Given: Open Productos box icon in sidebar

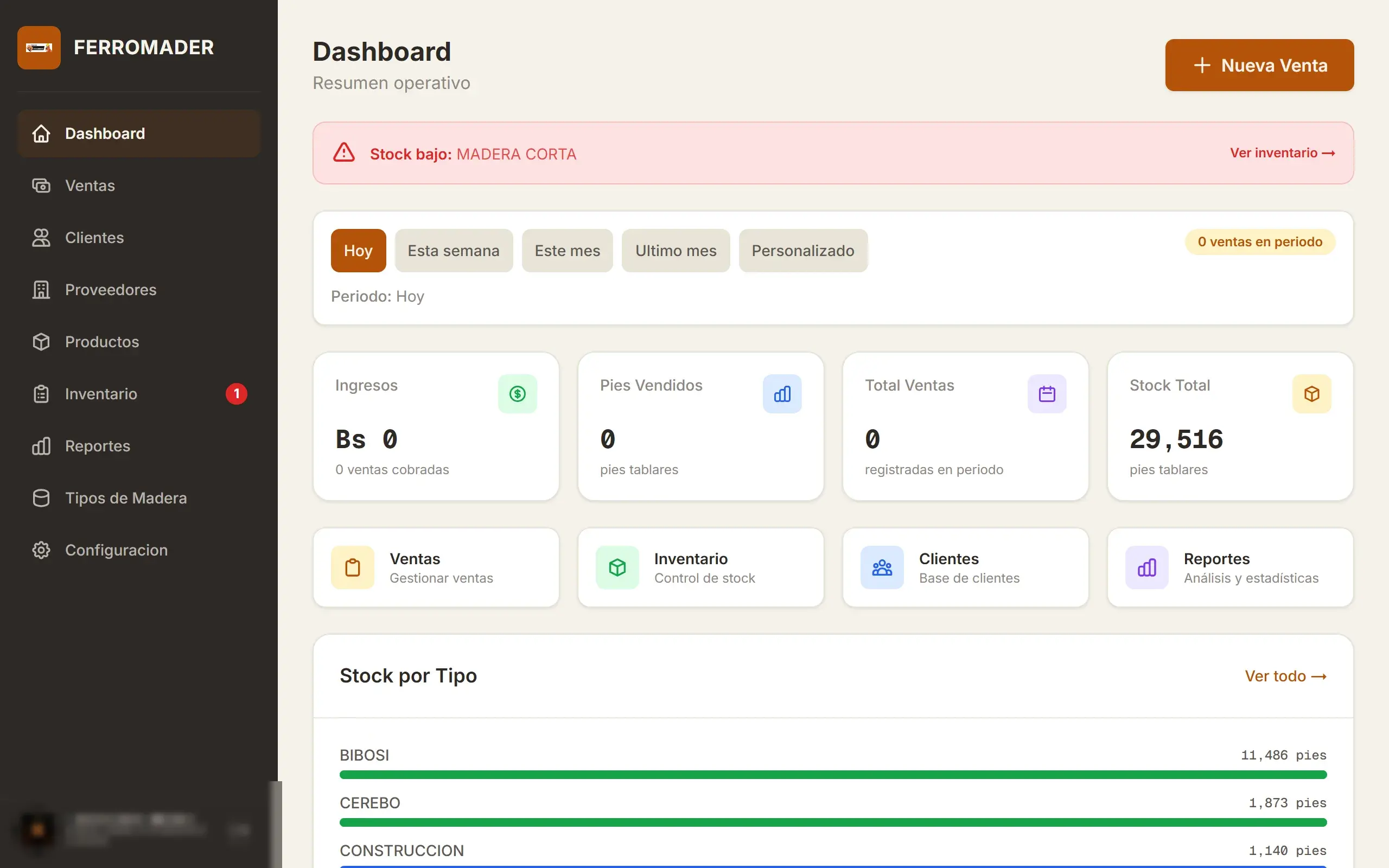Looking at the screenshot, I should (41, 342).
